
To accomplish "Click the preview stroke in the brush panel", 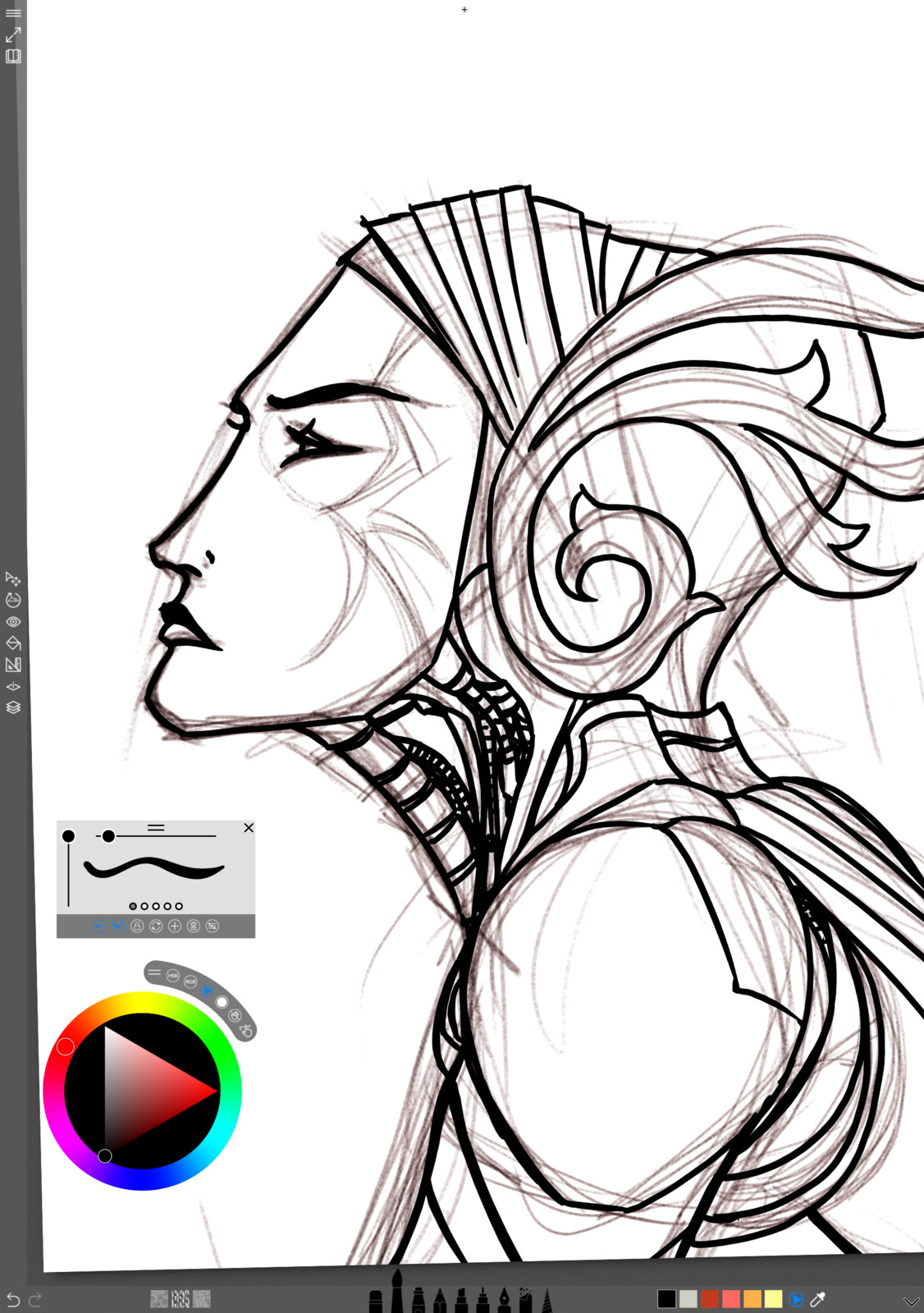I will pos(154,868).
